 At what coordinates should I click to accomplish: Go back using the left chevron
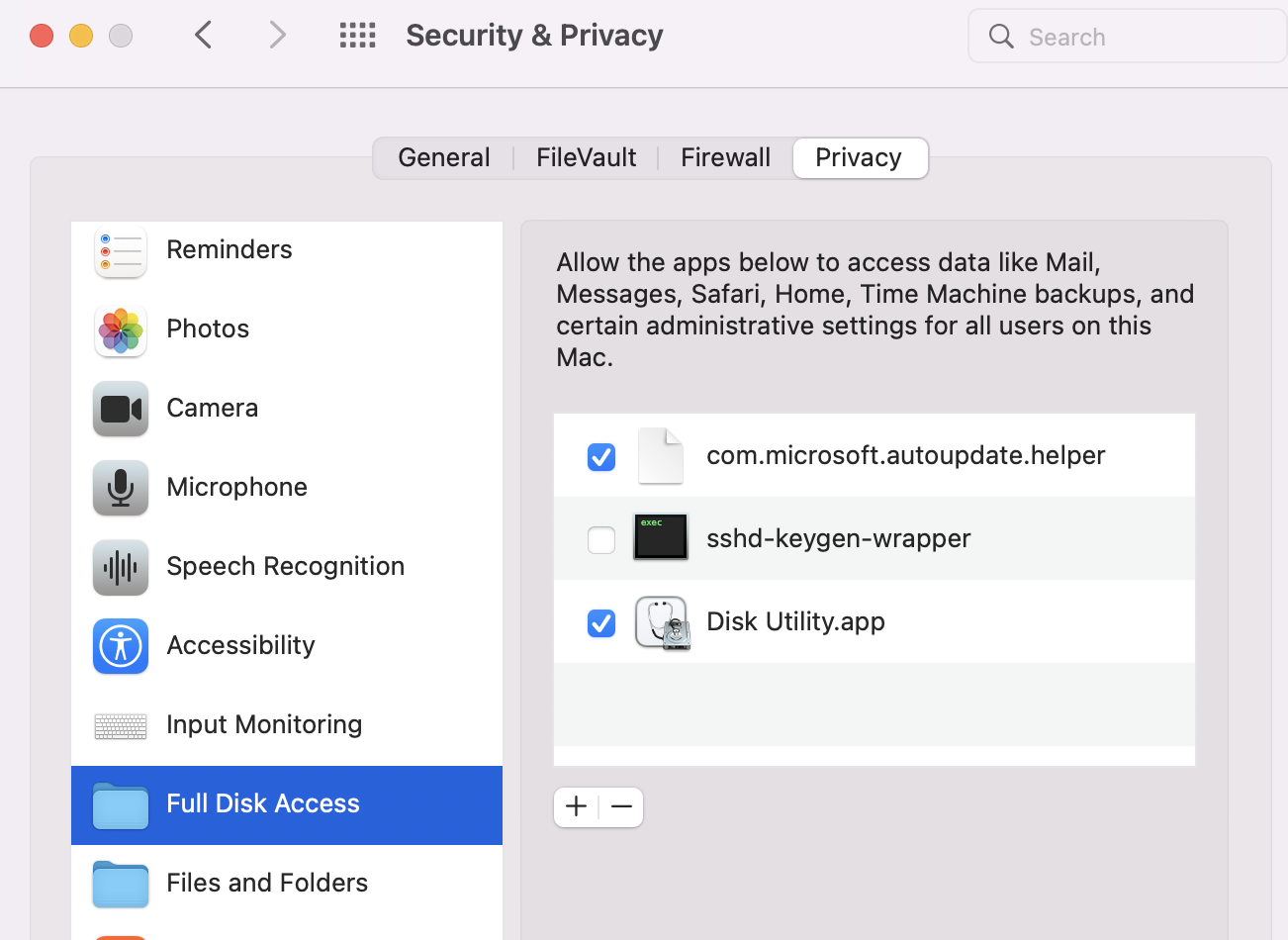click(x=204, y=36)
